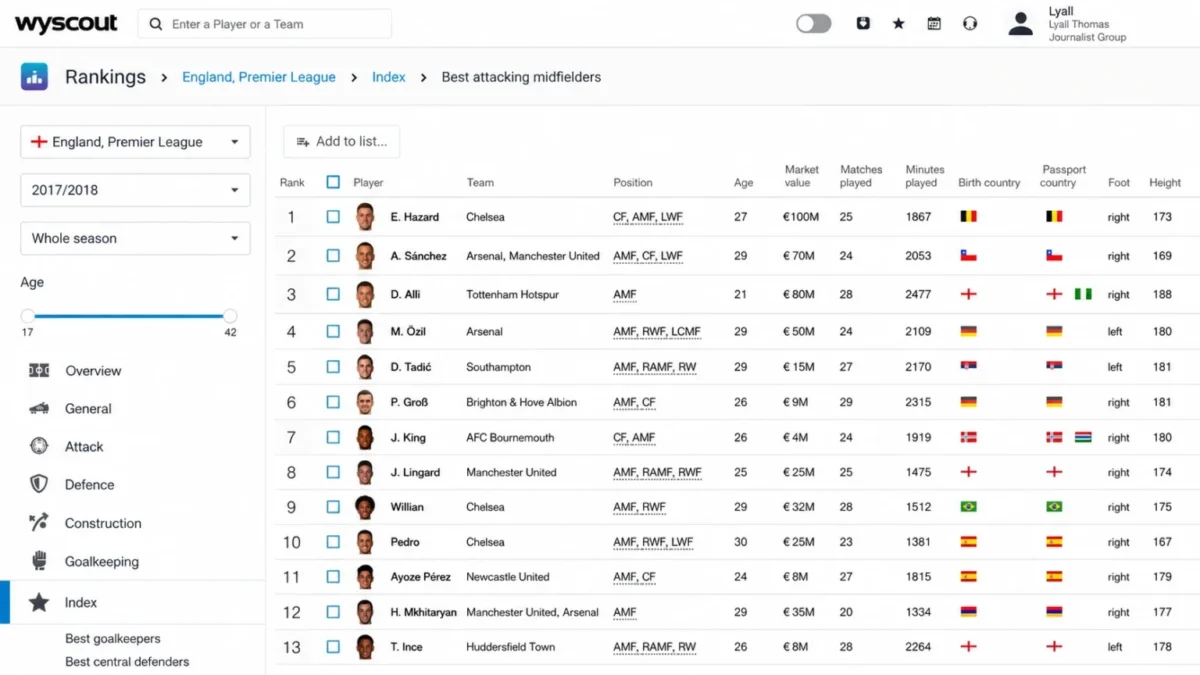Click the Construction tactics icon
The width and height of the screenshot is (1200, 675).
point(39,522)
